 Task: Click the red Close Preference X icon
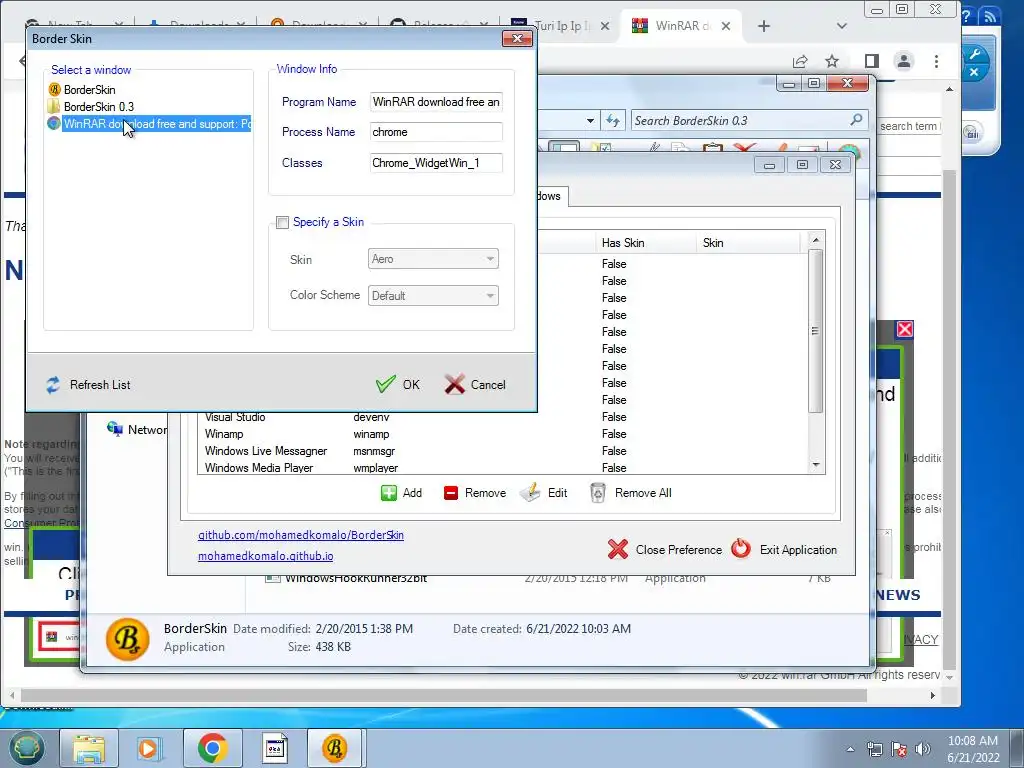coord(617,549)
